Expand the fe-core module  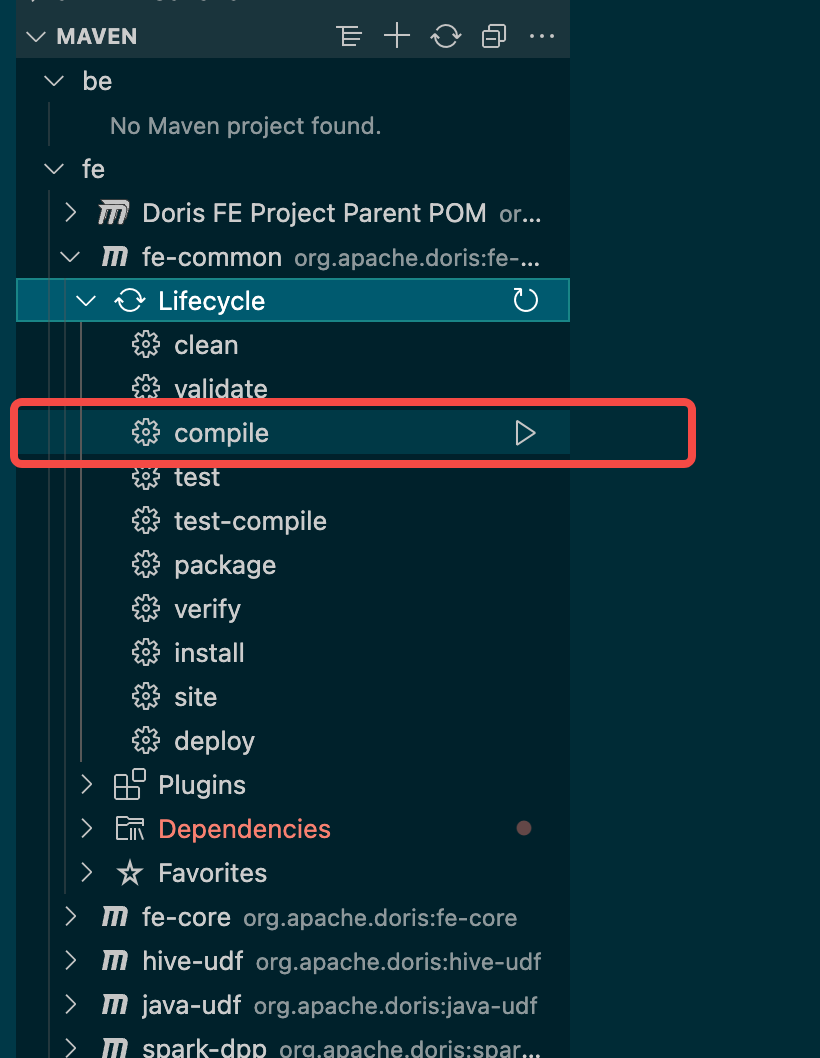(x=69, y=917)
